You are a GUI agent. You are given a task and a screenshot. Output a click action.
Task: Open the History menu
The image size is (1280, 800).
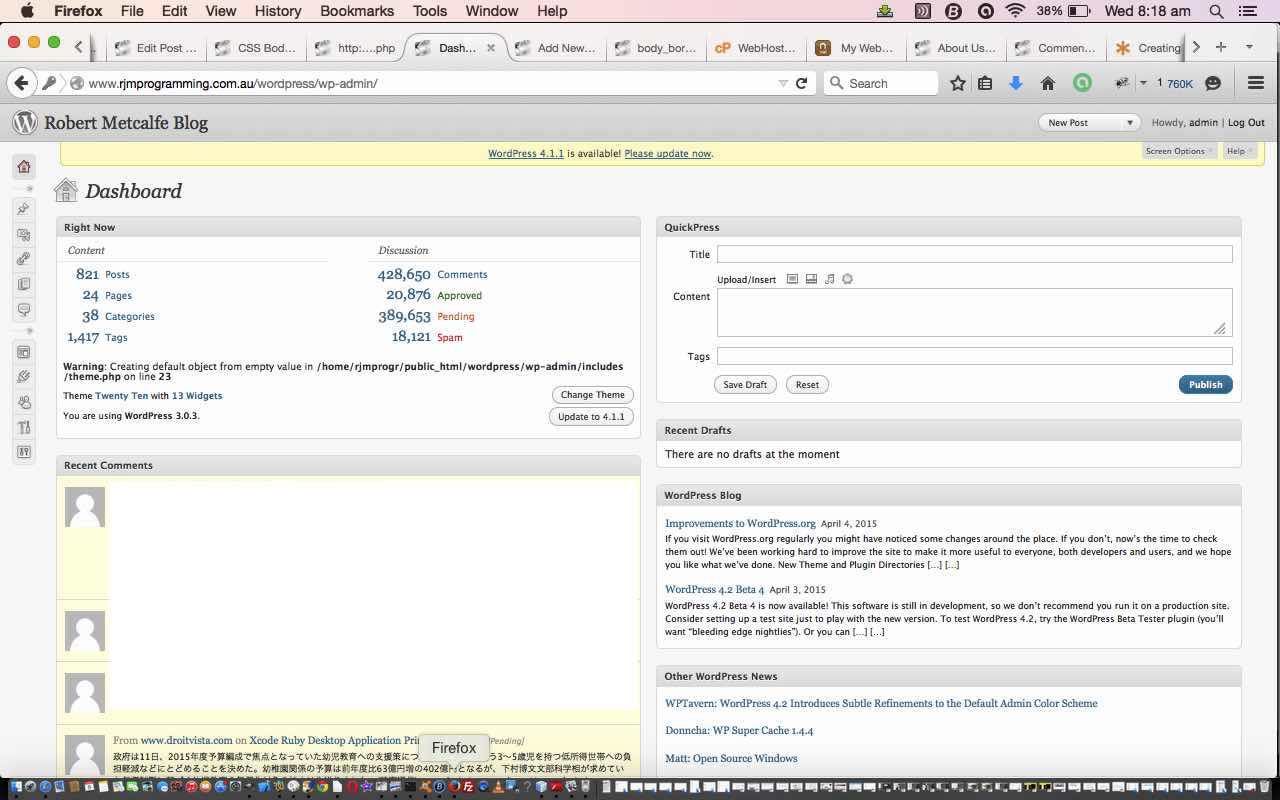(x=278, y=11)
